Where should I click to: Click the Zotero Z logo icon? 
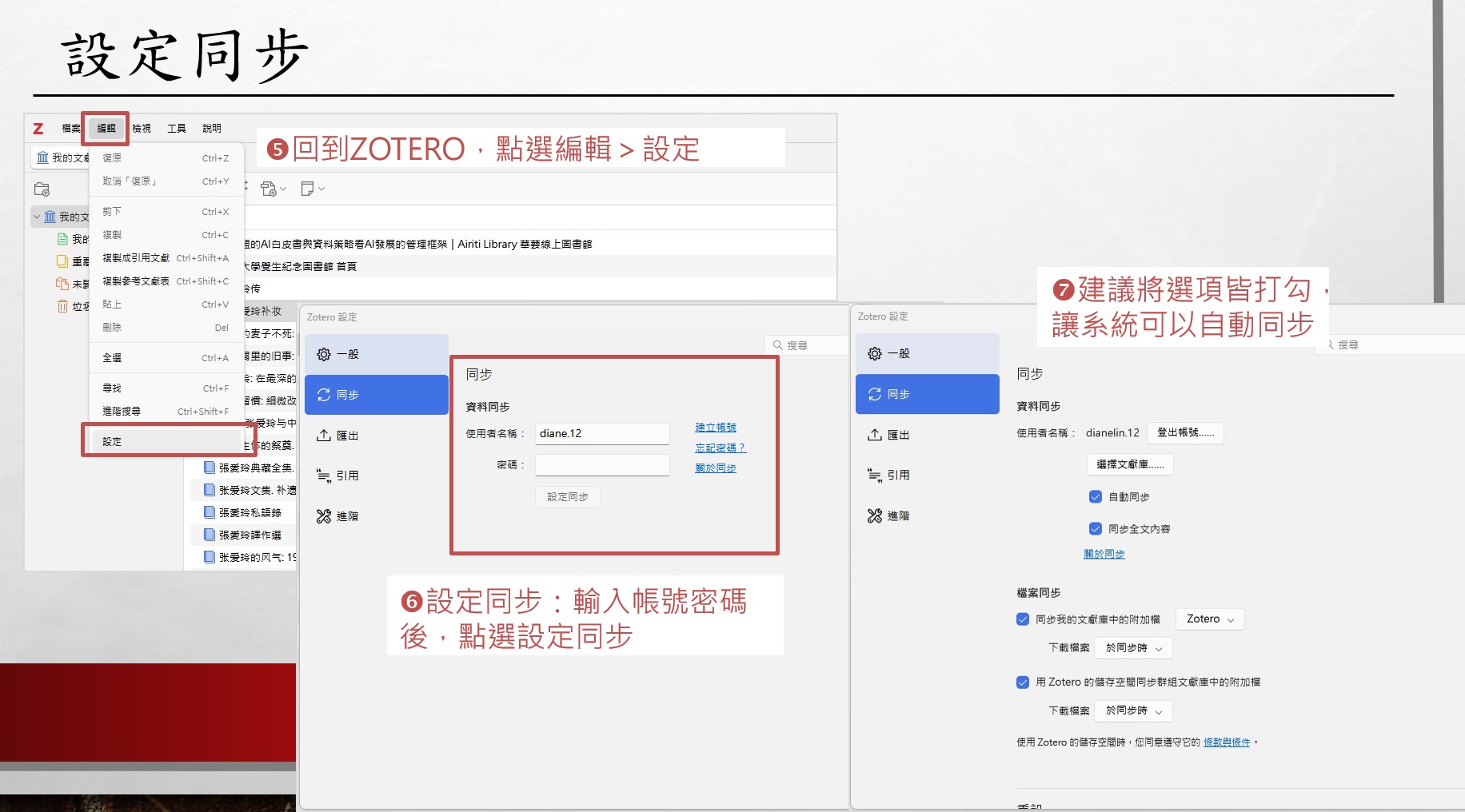(38, 128)
